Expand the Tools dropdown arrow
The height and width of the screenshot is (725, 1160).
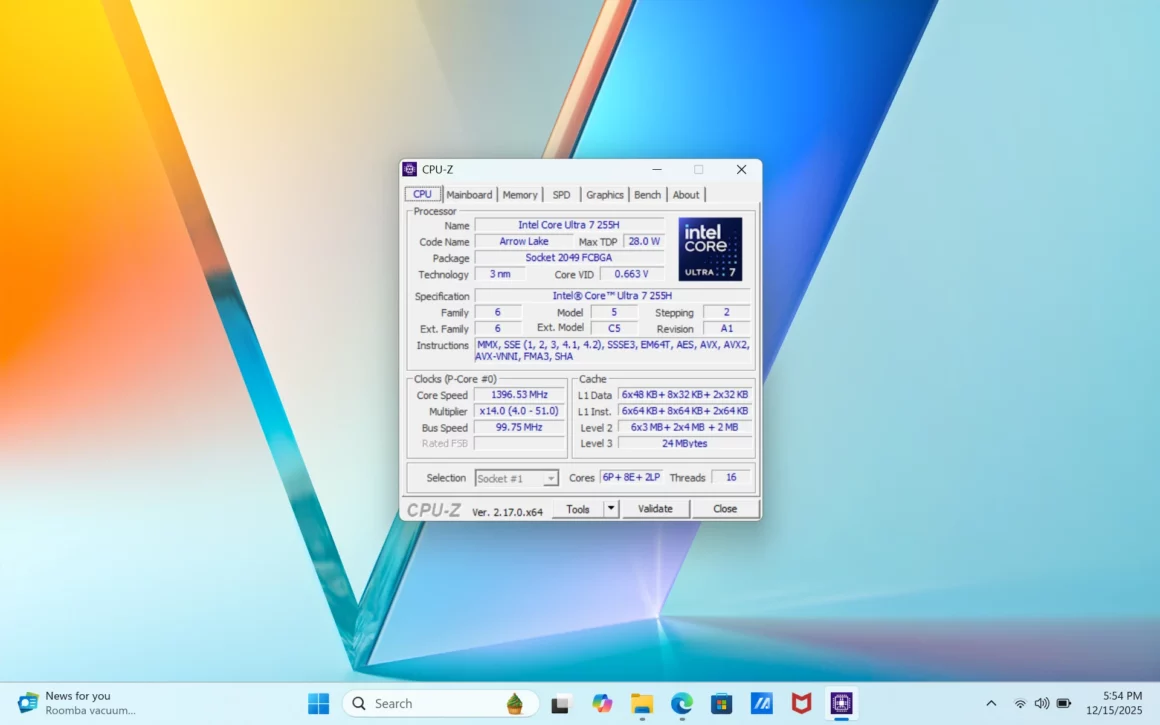click(x=611, y=509)
